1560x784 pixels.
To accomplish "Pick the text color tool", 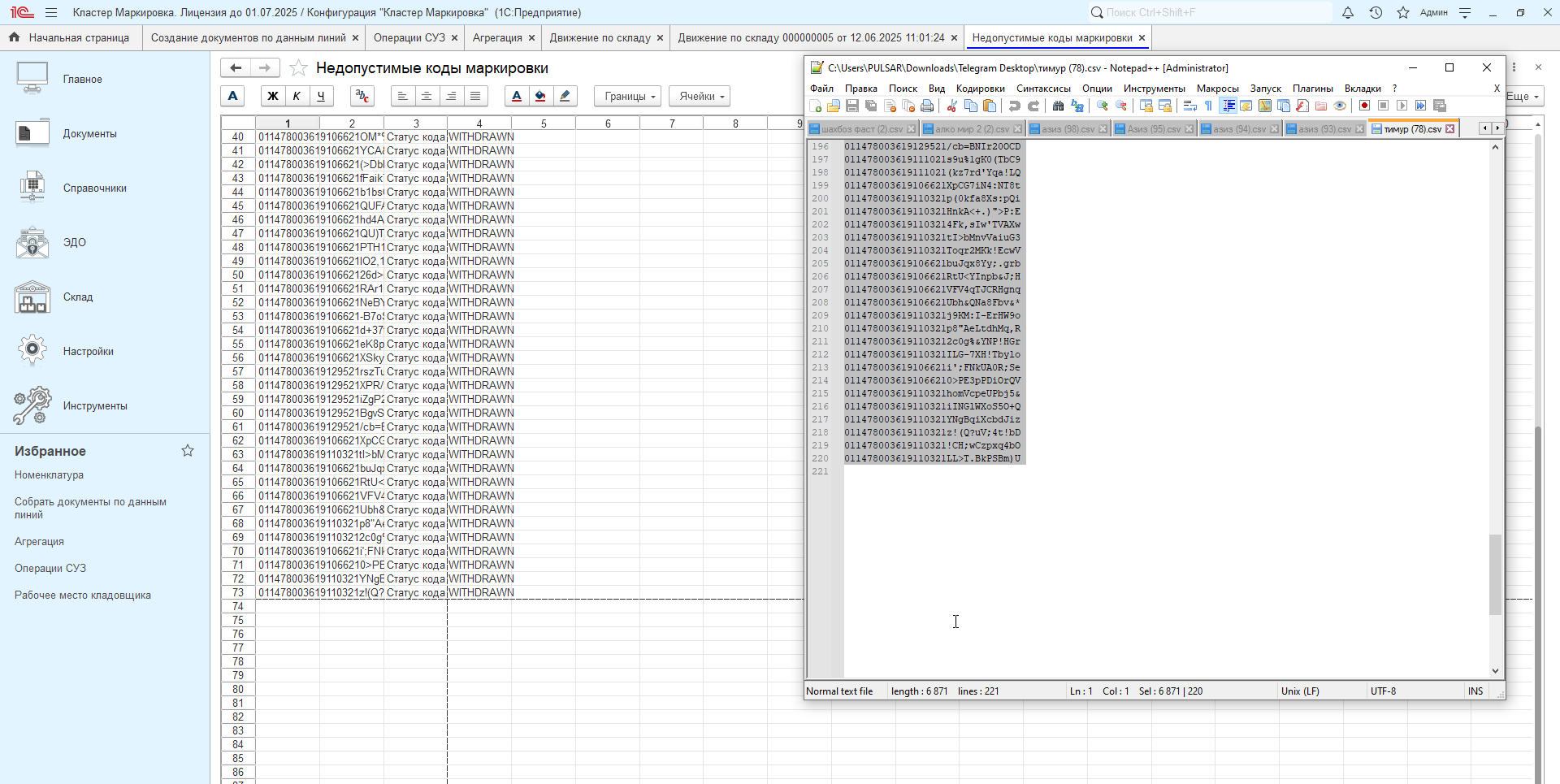I will click(516, 96).
